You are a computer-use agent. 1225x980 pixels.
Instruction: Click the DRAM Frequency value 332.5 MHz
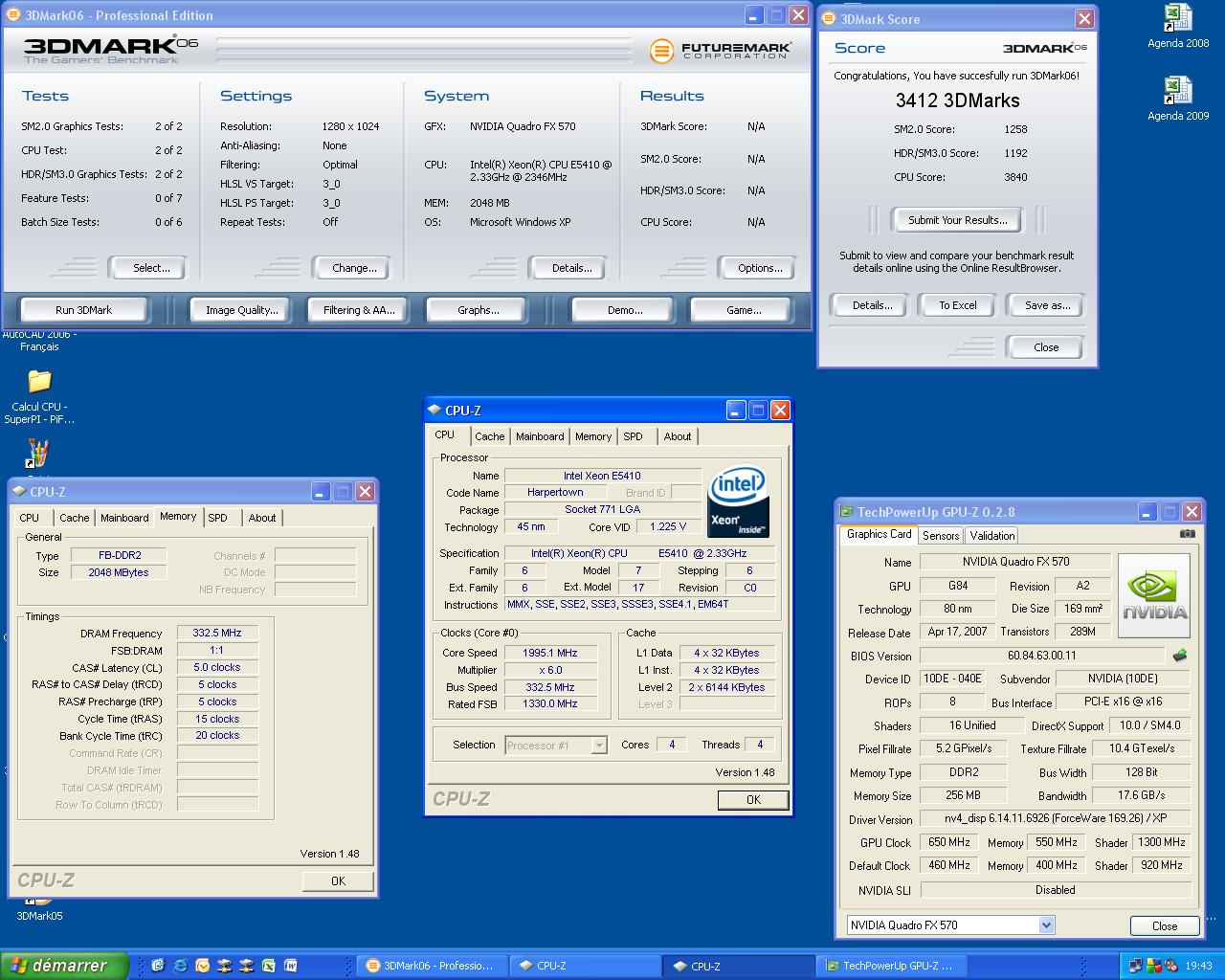pos(217,633)
